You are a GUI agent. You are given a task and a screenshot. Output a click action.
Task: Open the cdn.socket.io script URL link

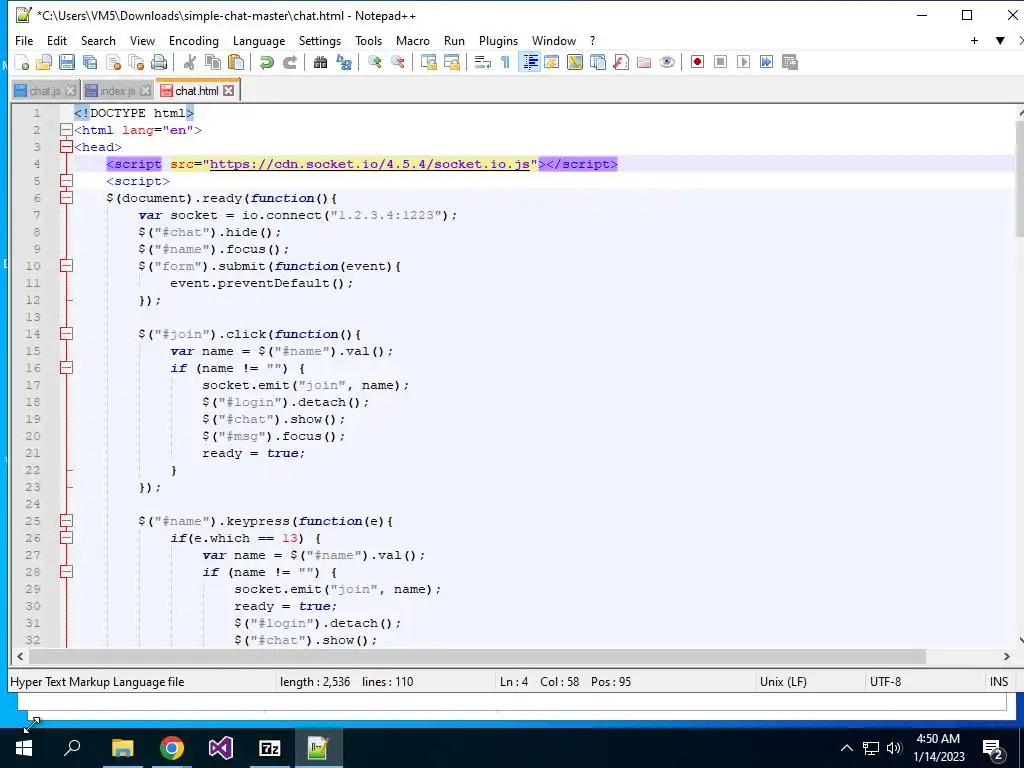pyautogui.click(x=370, y=164)
